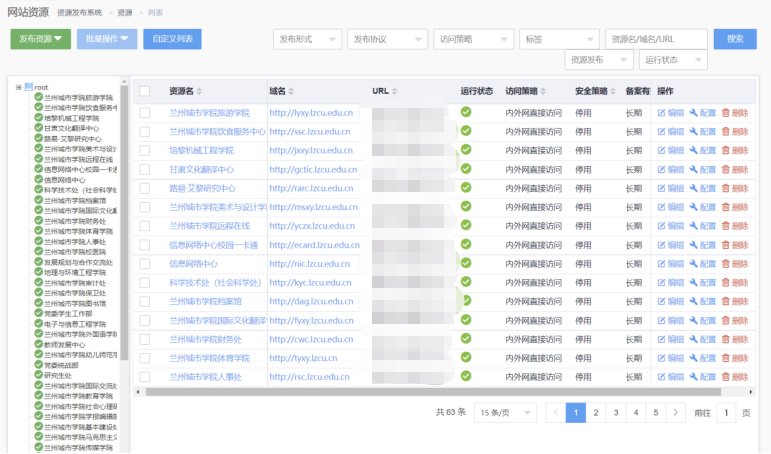Viewport: 771px width, 454px height.
Task: Click the 资源名/域名/URL search input field
Action: [656, 39]
